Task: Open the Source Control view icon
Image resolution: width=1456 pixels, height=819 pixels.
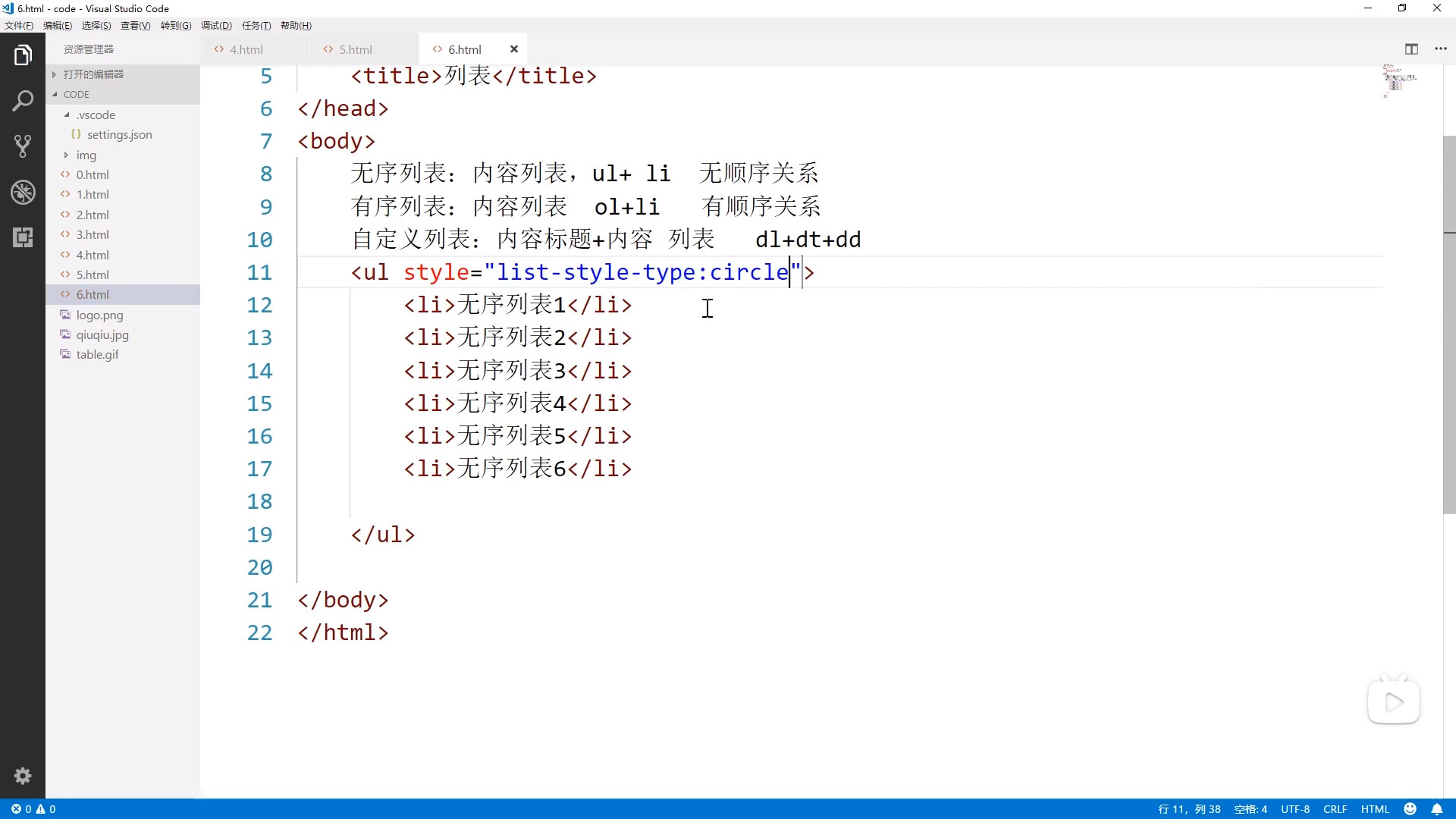Action: tap(23, 146)
